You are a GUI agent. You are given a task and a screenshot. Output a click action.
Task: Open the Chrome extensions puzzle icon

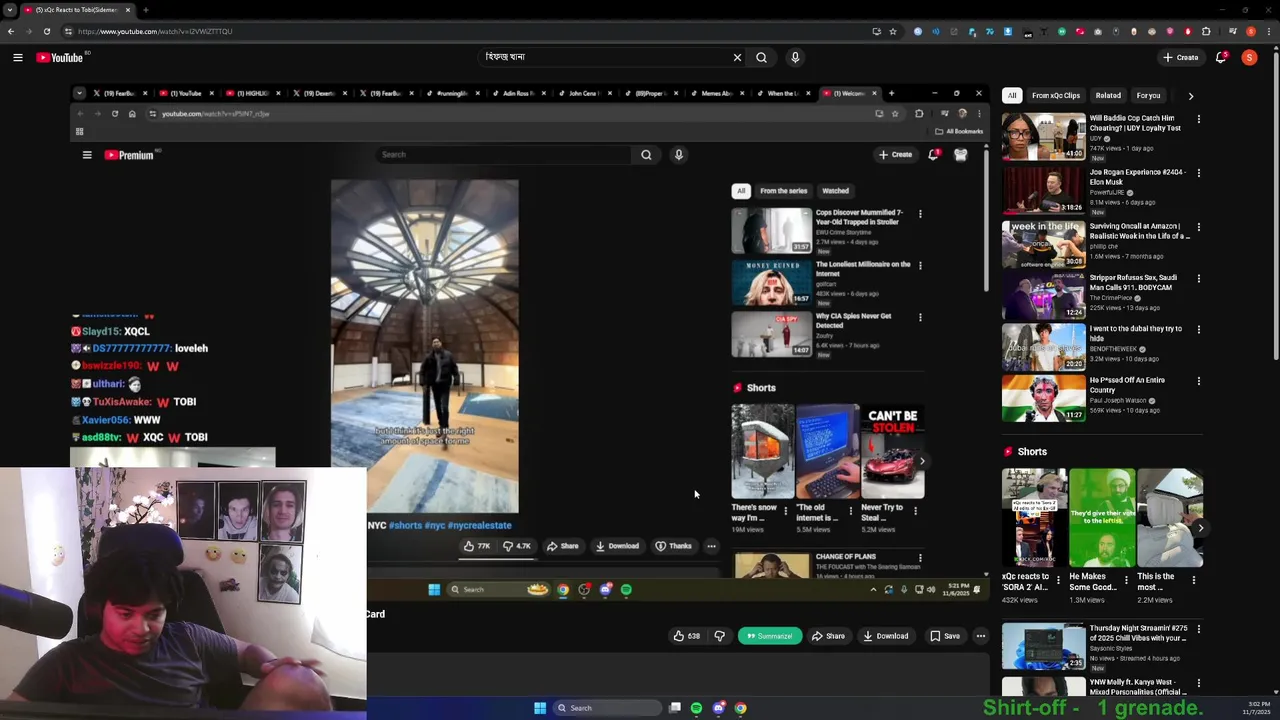[1206, 31]
